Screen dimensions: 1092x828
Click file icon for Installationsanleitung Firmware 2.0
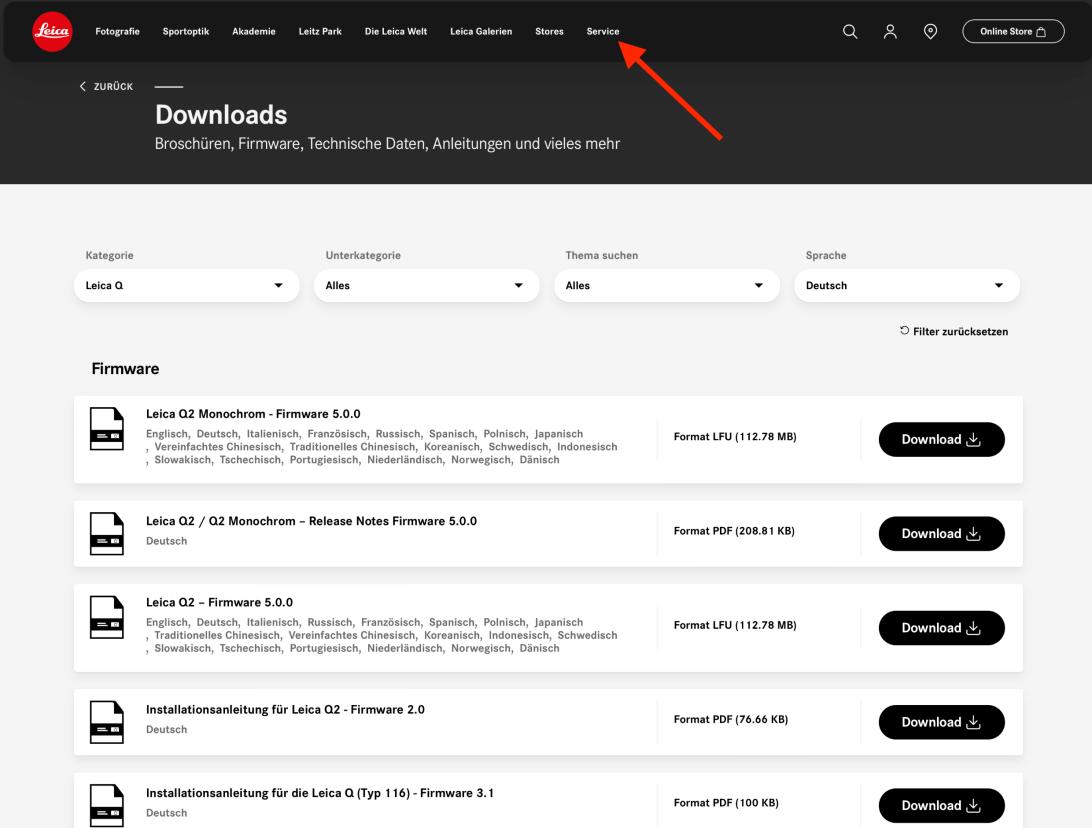coord(107,721)
